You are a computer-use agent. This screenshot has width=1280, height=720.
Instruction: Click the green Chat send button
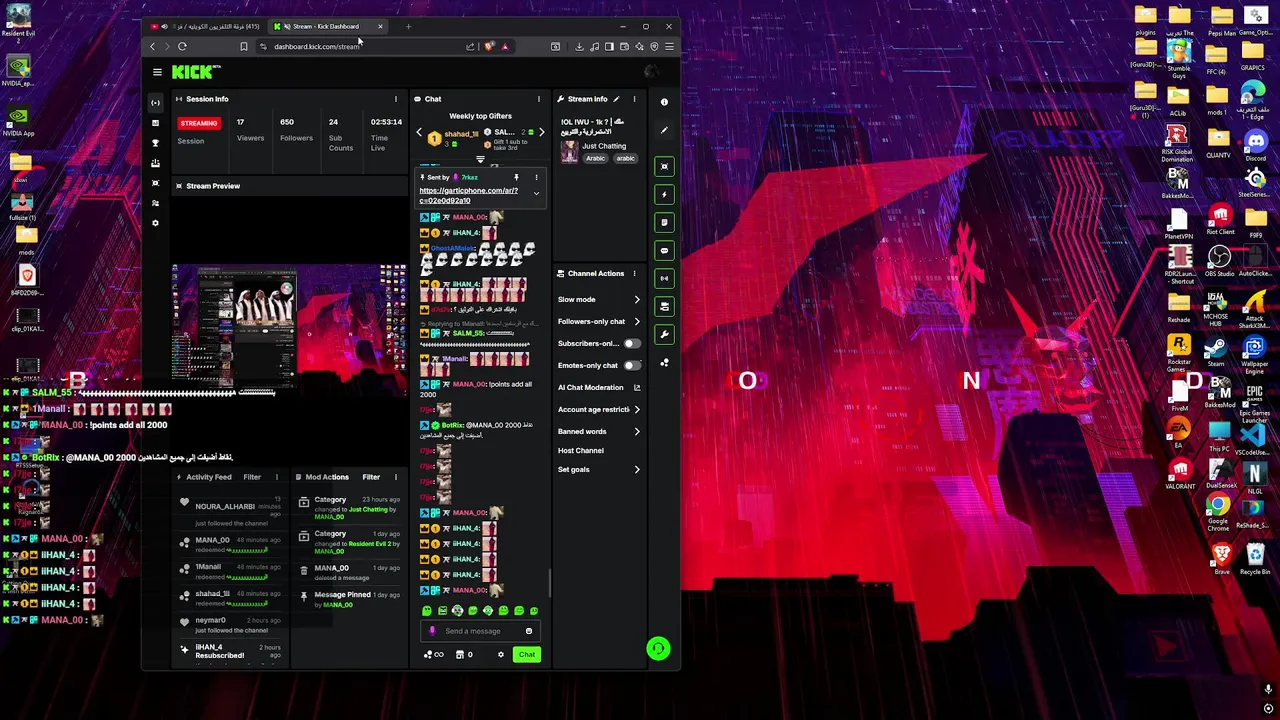coord(527,655)
